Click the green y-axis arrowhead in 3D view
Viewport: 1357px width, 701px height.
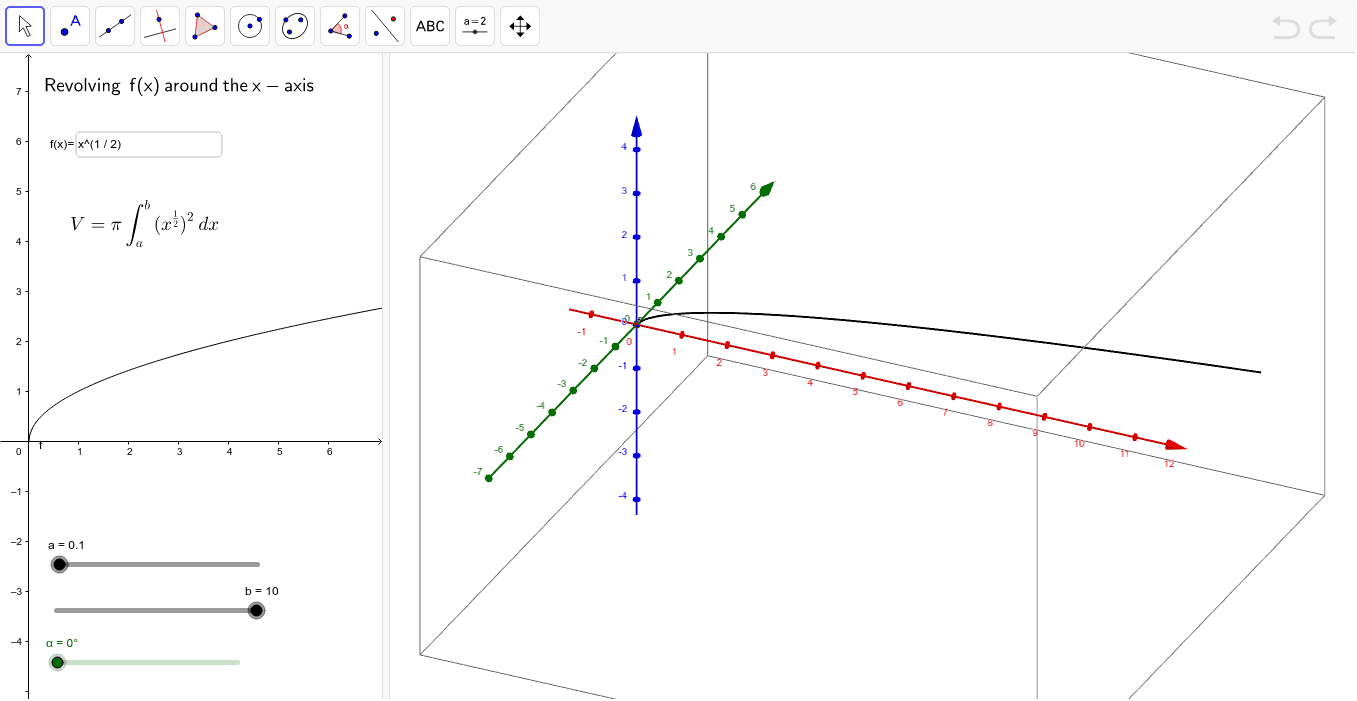pos(766,189)
